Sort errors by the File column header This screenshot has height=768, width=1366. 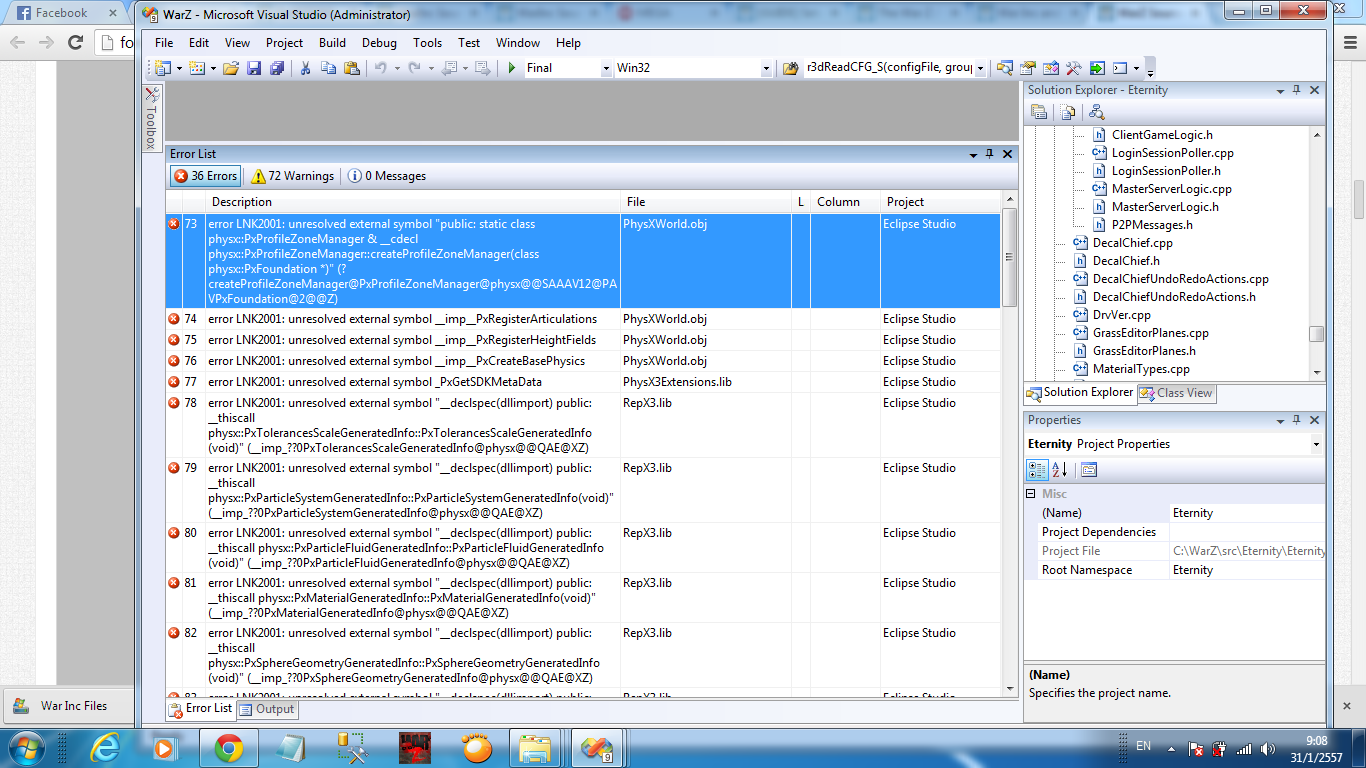(706, 202)
